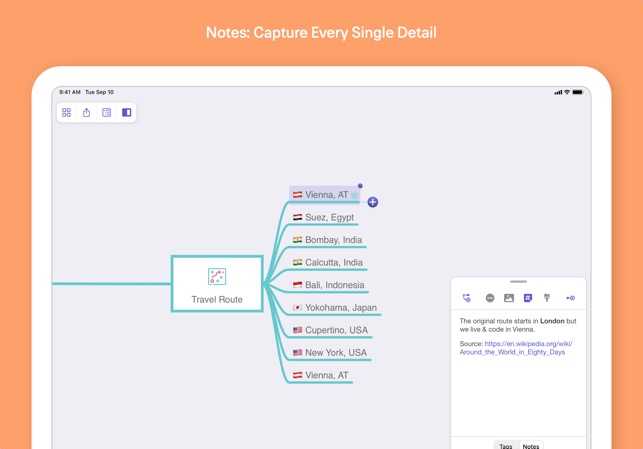Click the focus node icon in inspector
Viewport: 643px width, 449px height.
pyautogui.click(x=570, y=298)
